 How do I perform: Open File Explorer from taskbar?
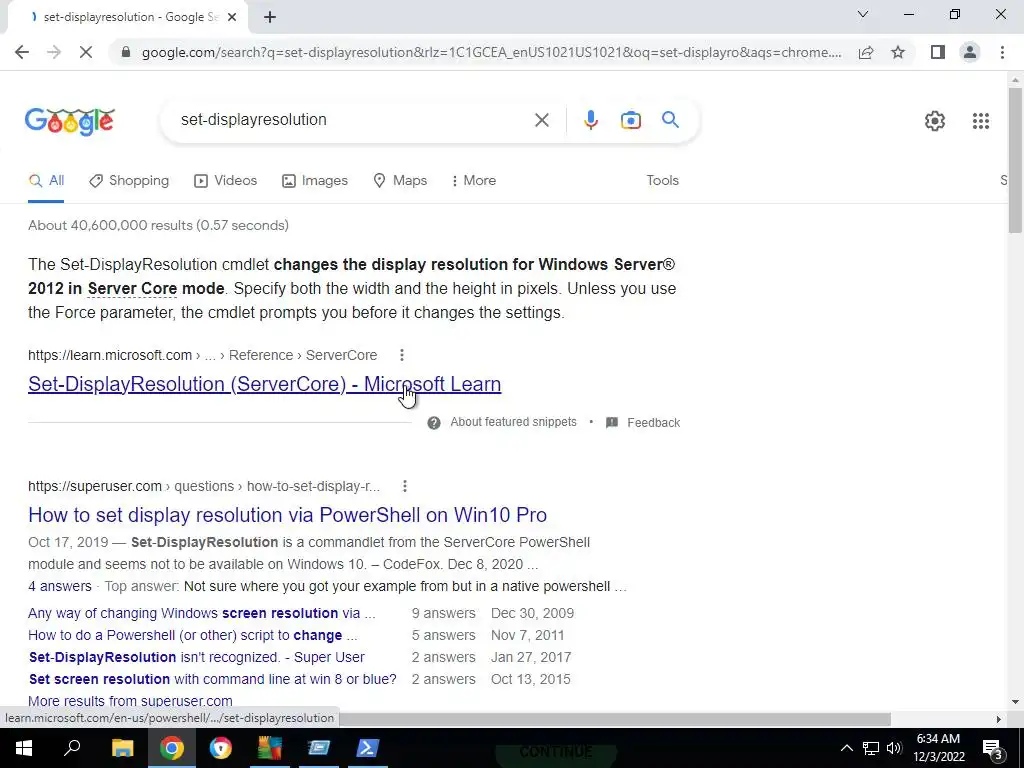pyautogui.click(x=122, y=748)
